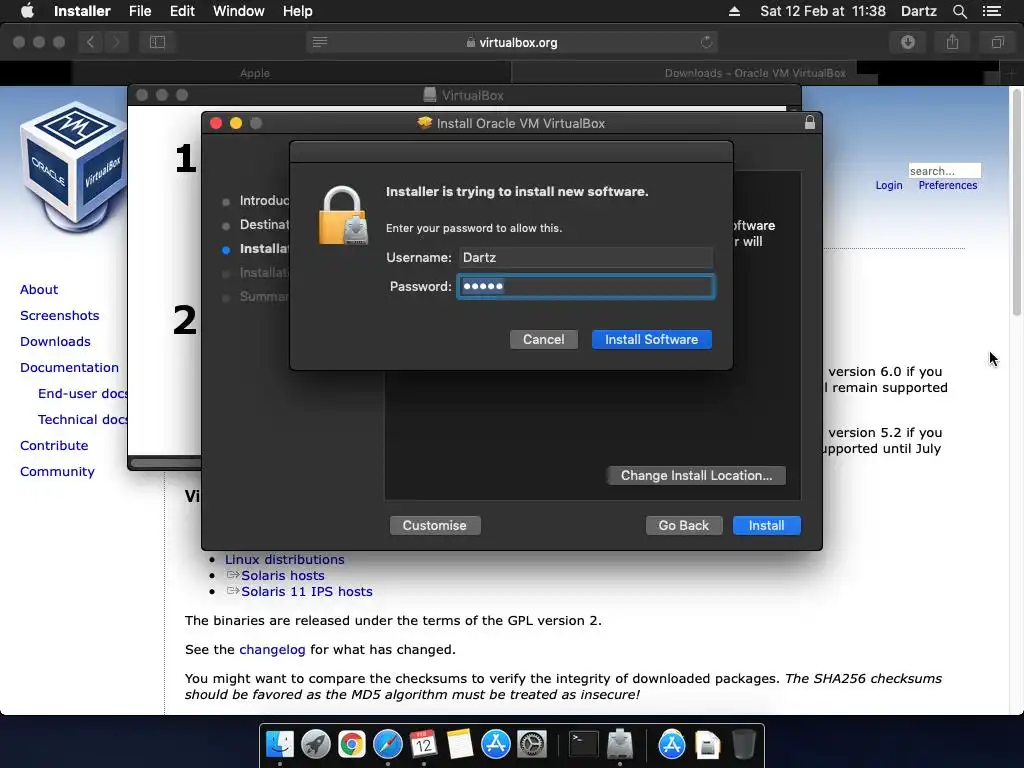
Task: Open the Window menu
Action: pos(238,11)
